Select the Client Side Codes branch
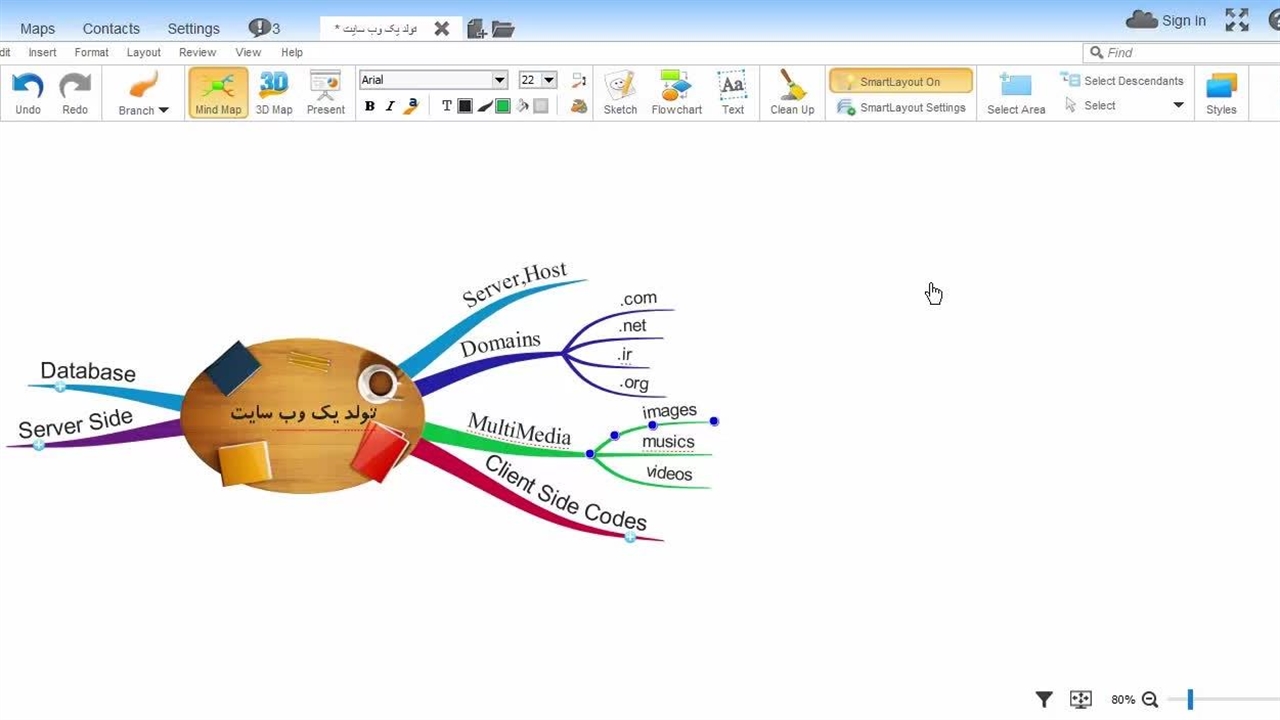1280x720 pixels. 566,493
